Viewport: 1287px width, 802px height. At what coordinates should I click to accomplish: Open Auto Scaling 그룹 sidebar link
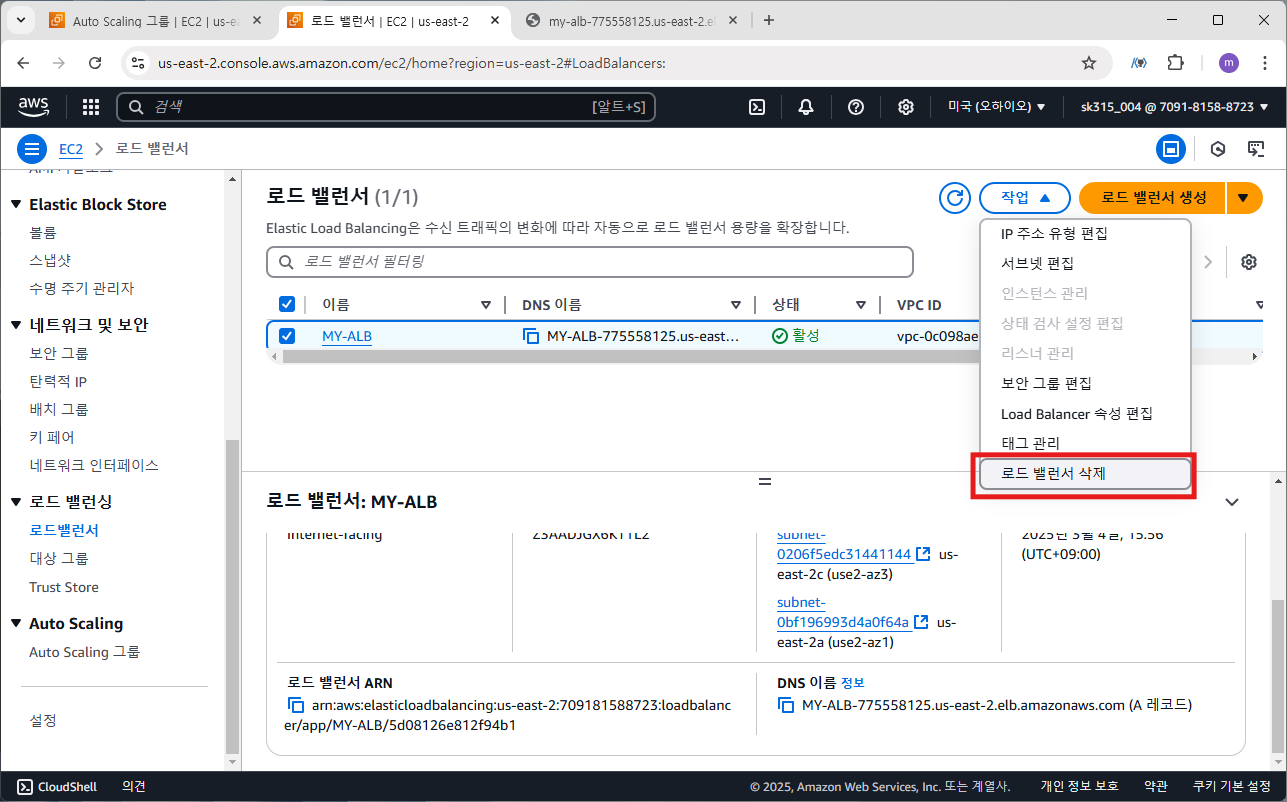(x=84, y=652)
